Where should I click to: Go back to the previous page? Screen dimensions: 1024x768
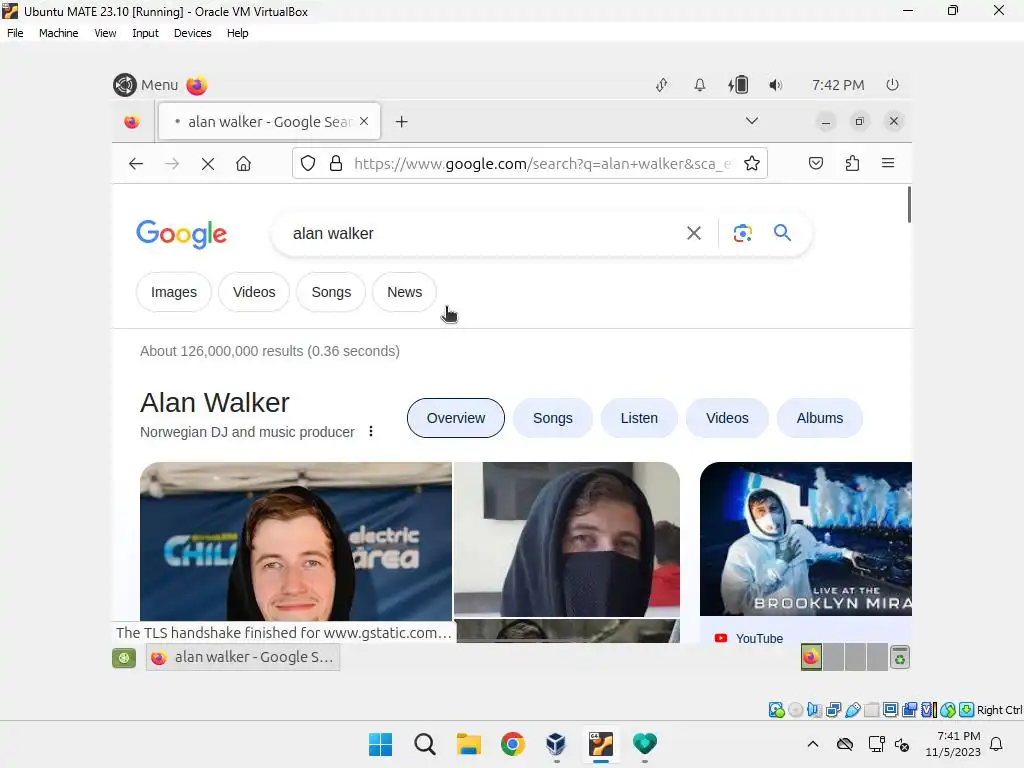136,163
